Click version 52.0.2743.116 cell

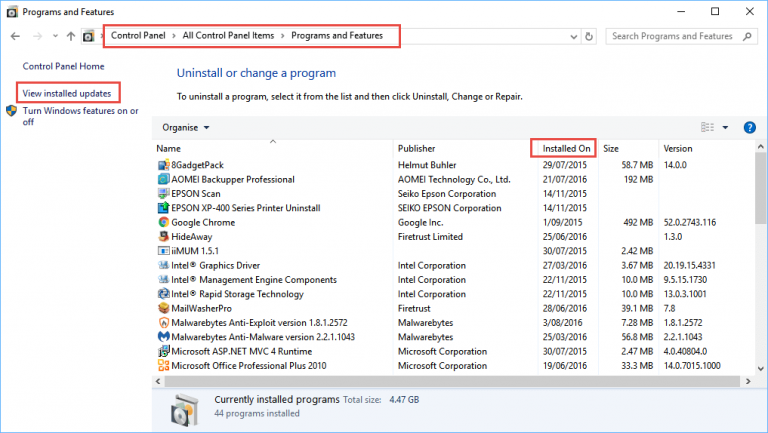690,222
